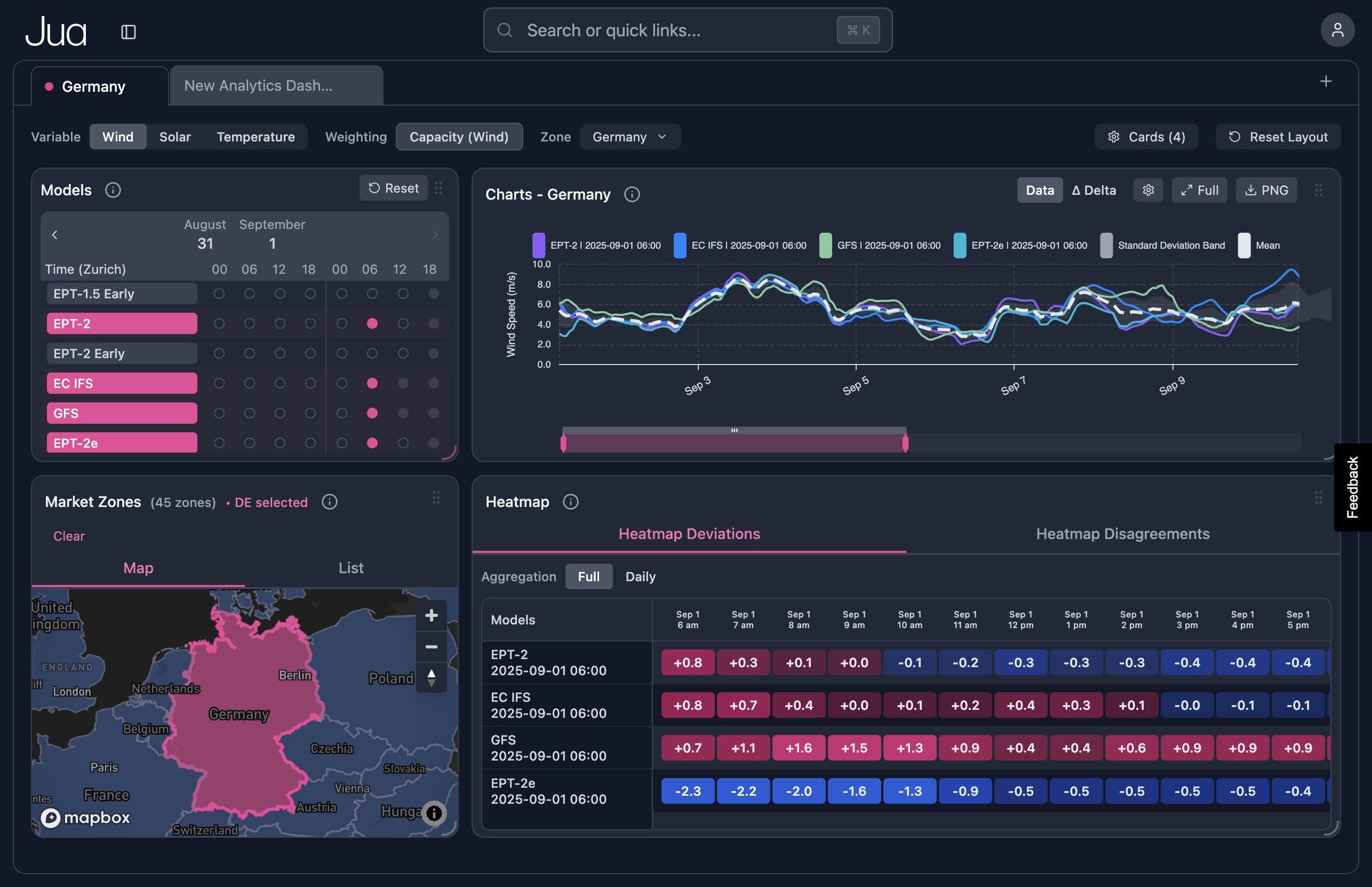This screenshot has height=887, width=1372.
Task: Expand chart to Full view icon
Action: click(1199, 190)
